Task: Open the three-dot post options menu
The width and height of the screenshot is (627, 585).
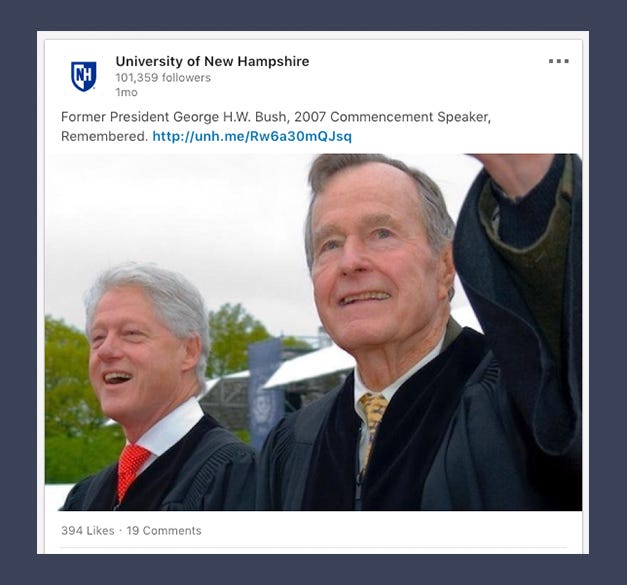Action: click(x=558, y=61)
